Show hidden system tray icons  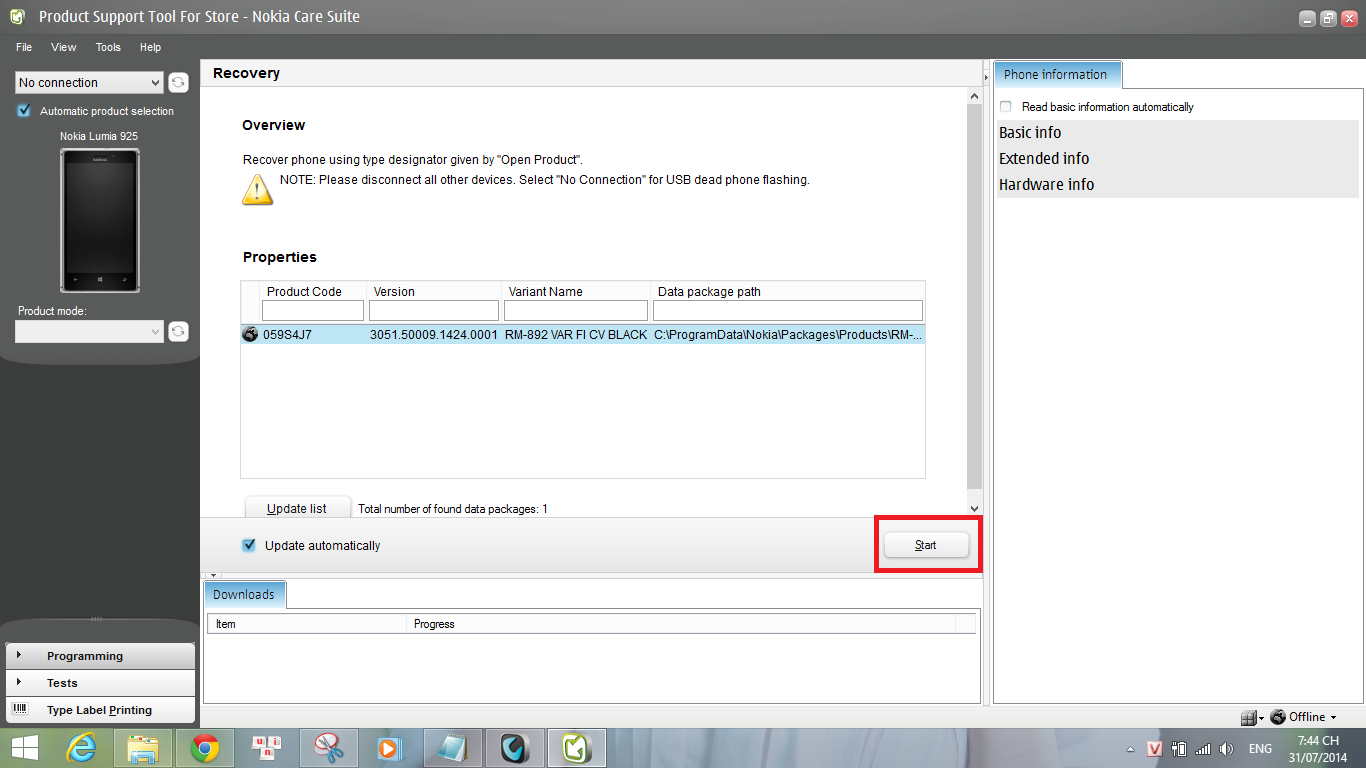click(x=1131, y=749)
